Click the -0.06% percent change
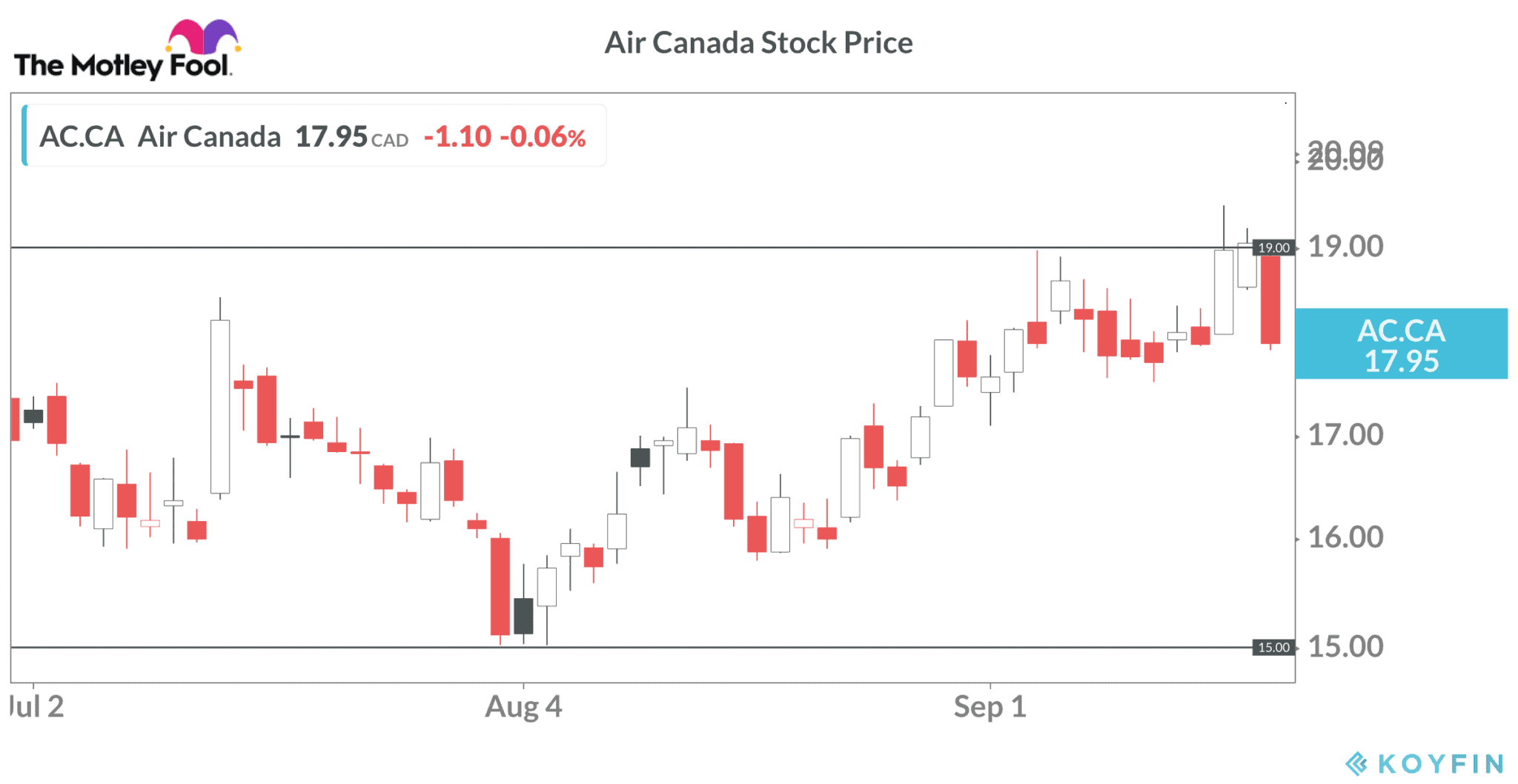 click(x=543, y=137)
